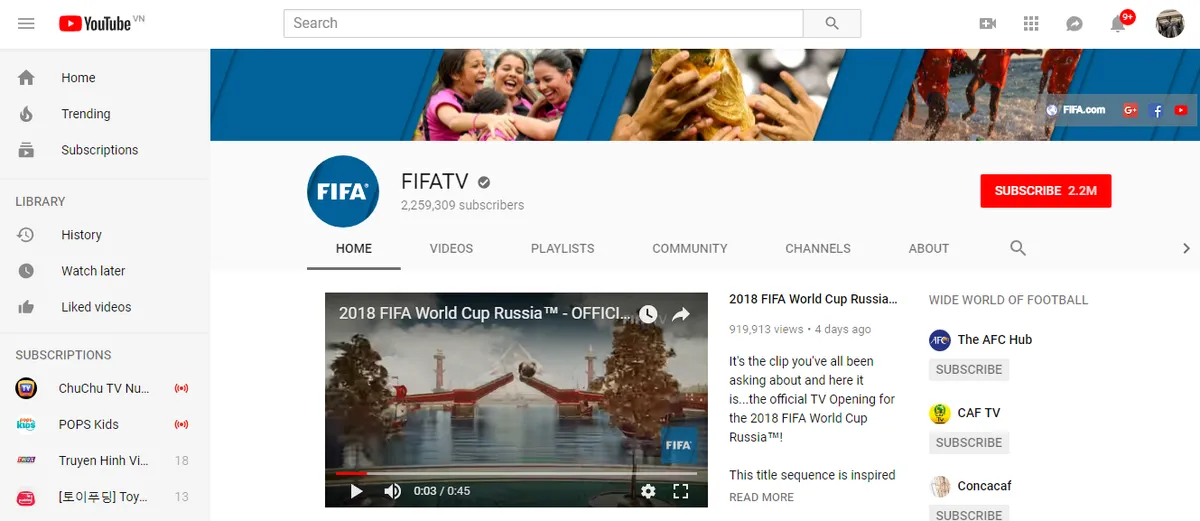Open the messages share icon
The image size is (1200, 521).
click(x=1075, y=23)
